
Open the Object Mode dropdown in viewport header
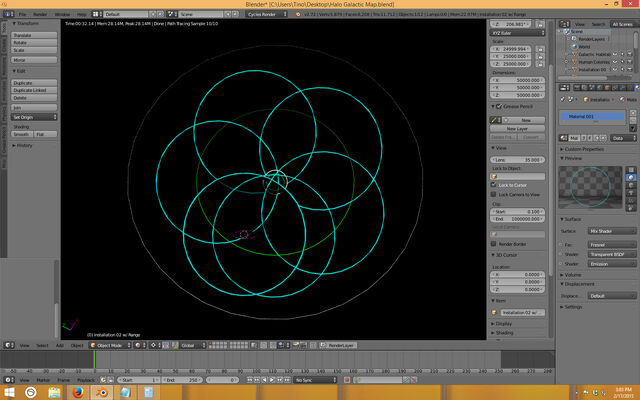click(110, 345)
